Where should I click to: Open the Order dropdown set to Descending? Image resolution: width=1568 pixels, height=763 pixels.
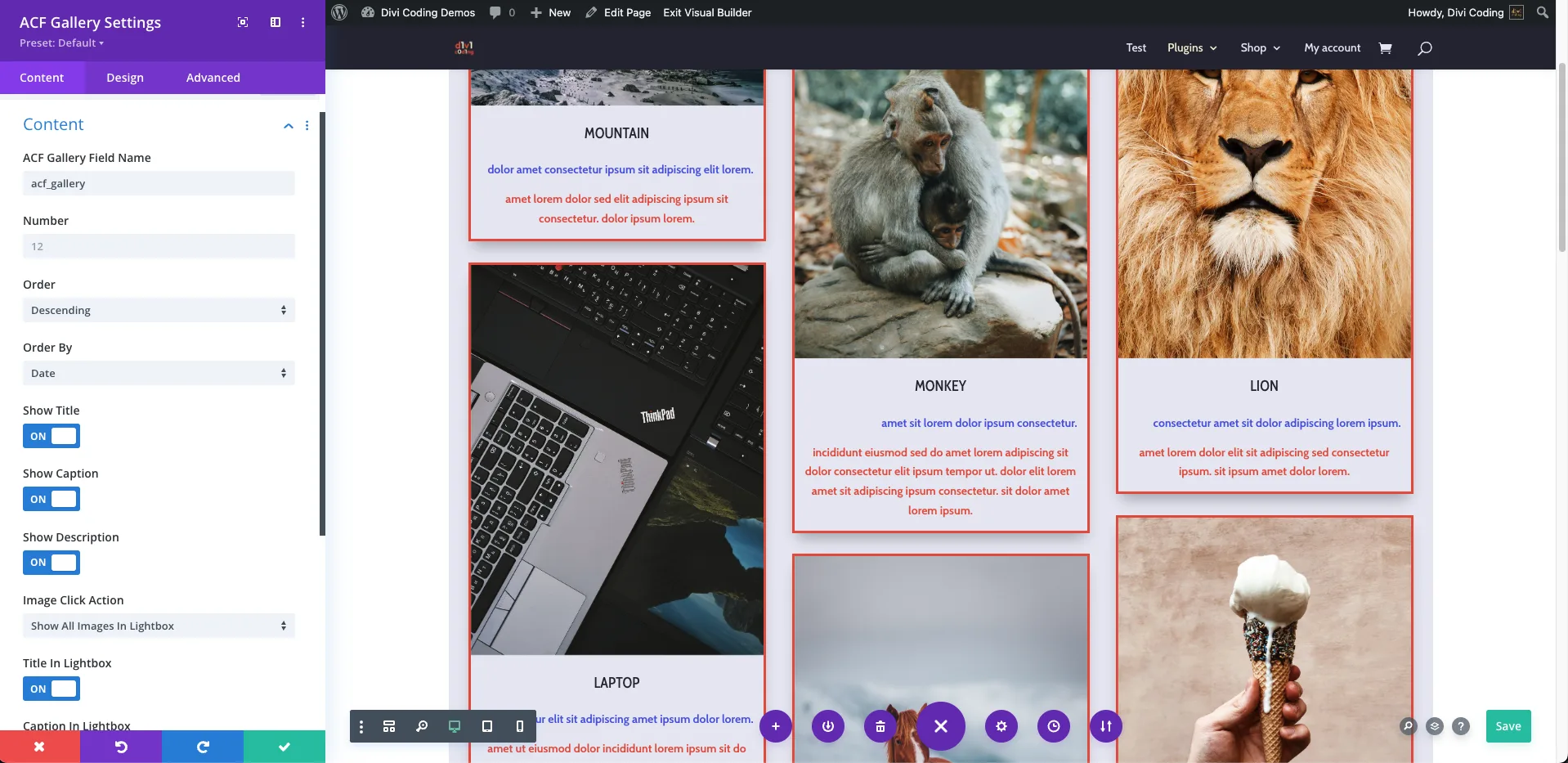tap(159, 310)
